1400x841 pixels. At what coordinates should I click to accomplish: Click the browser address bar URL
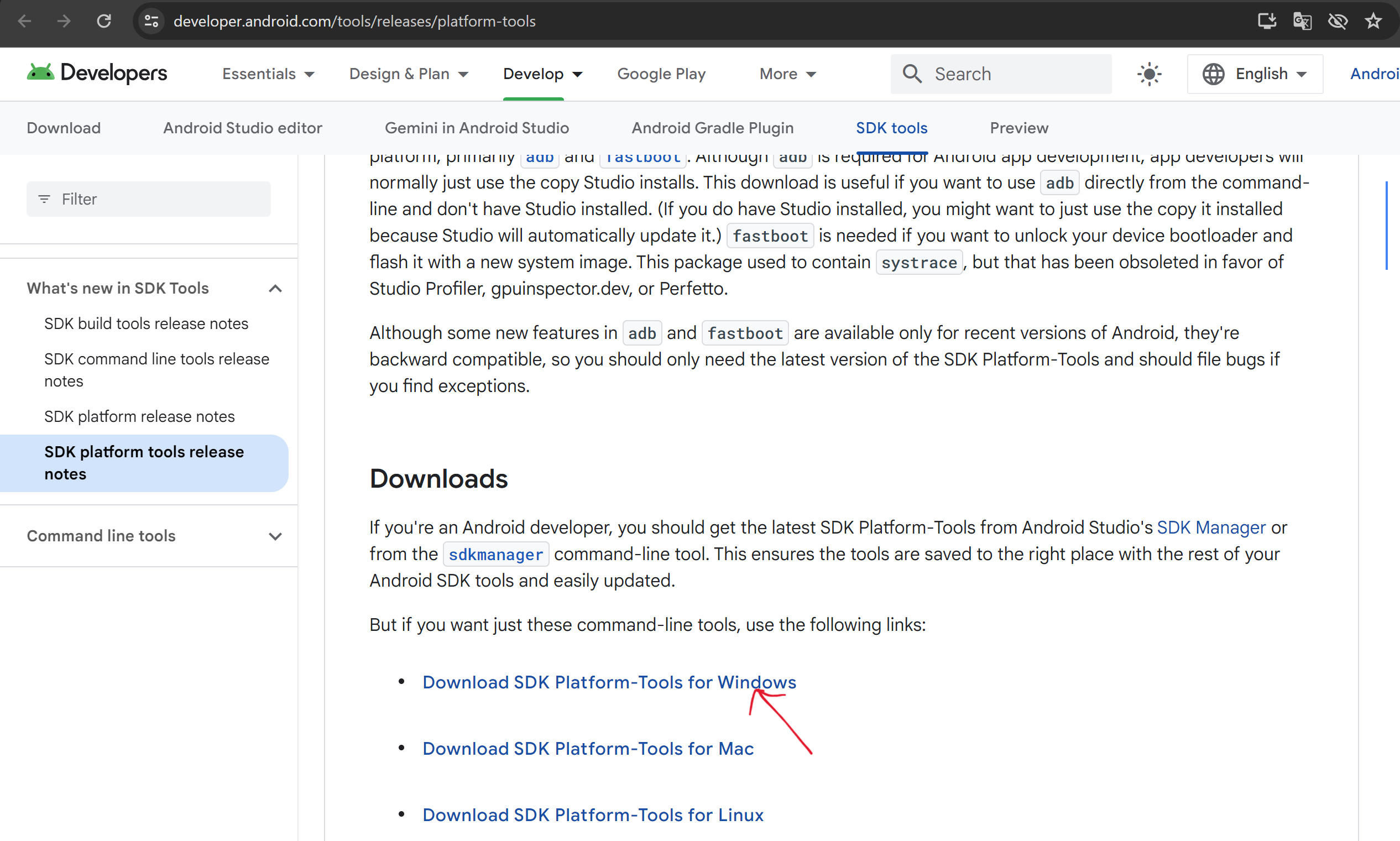[354, 22]
